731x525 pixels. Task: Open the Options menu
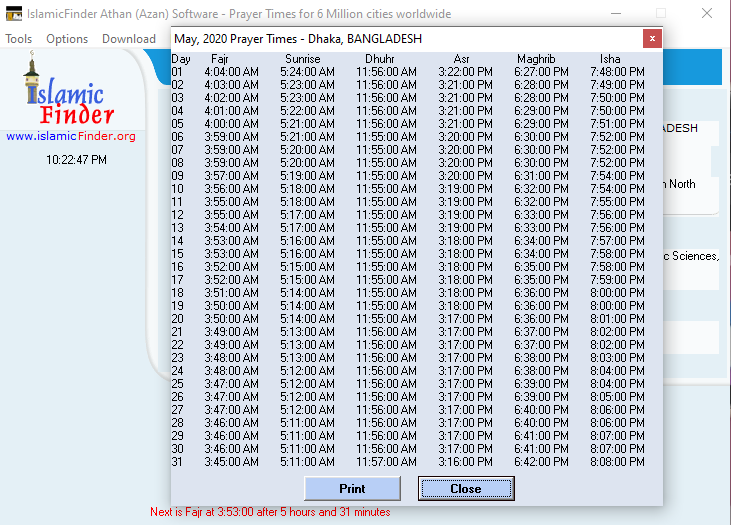pyautogui.click(x=67, y=39)
